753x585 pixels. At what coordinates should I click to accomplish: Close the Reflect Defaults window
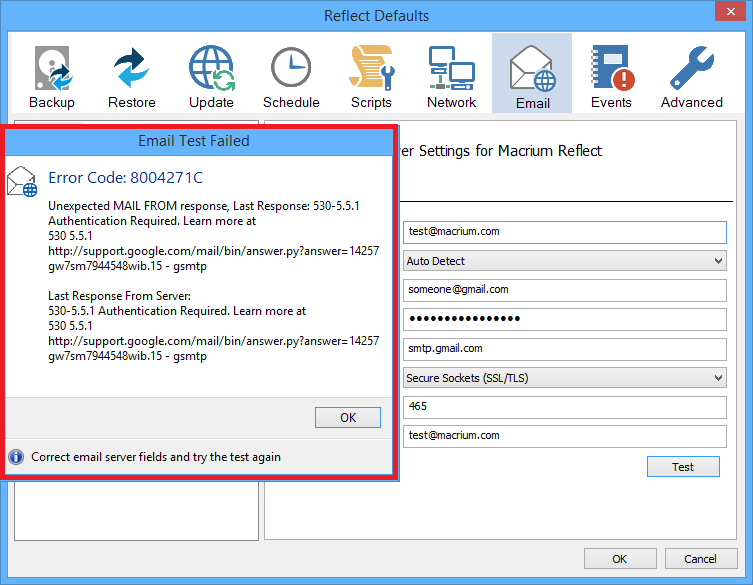[x=729, y=15]
